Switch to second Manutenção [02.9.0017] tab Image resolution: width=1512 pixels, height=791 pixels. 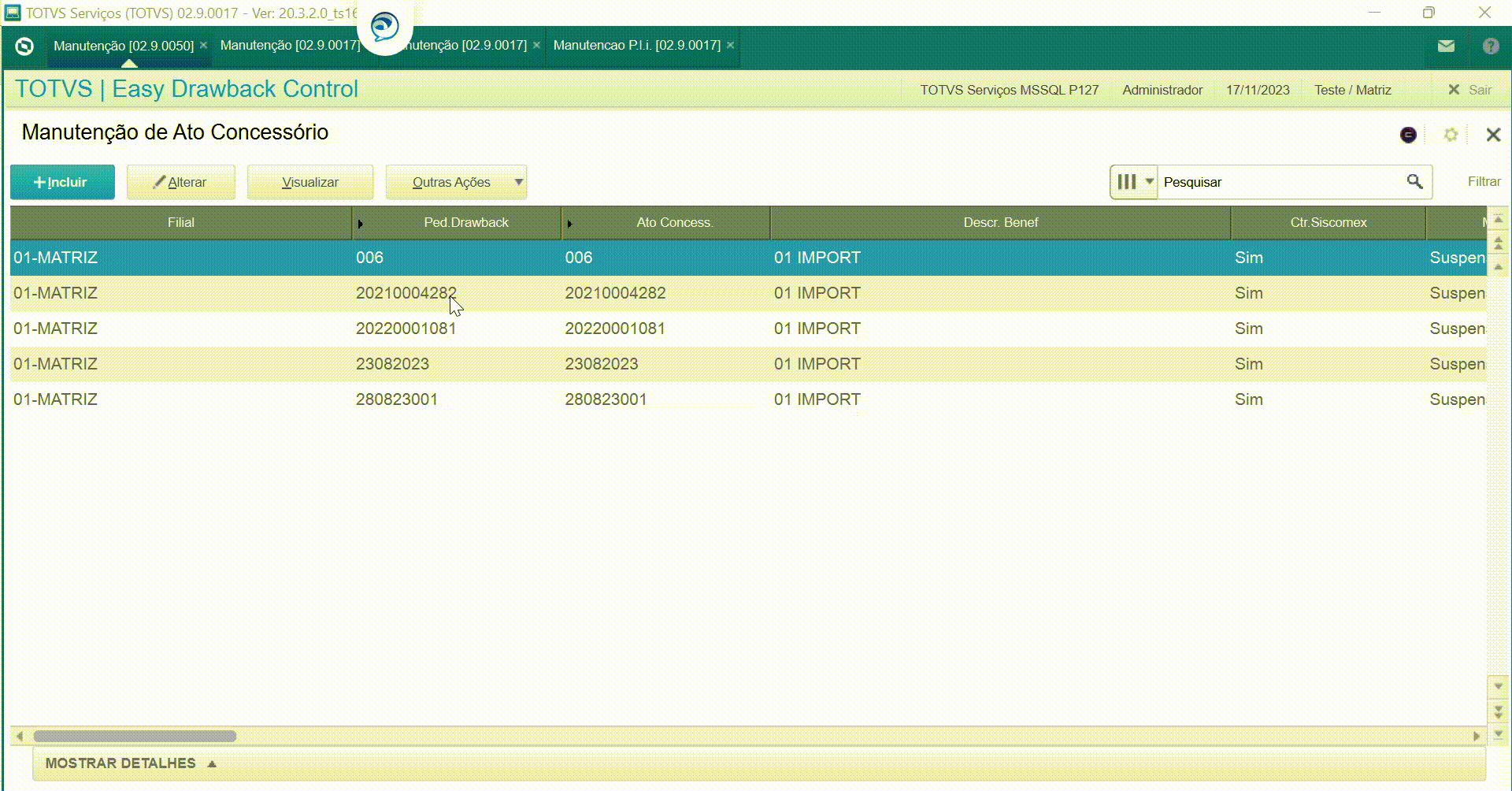[x=290, y=45]
